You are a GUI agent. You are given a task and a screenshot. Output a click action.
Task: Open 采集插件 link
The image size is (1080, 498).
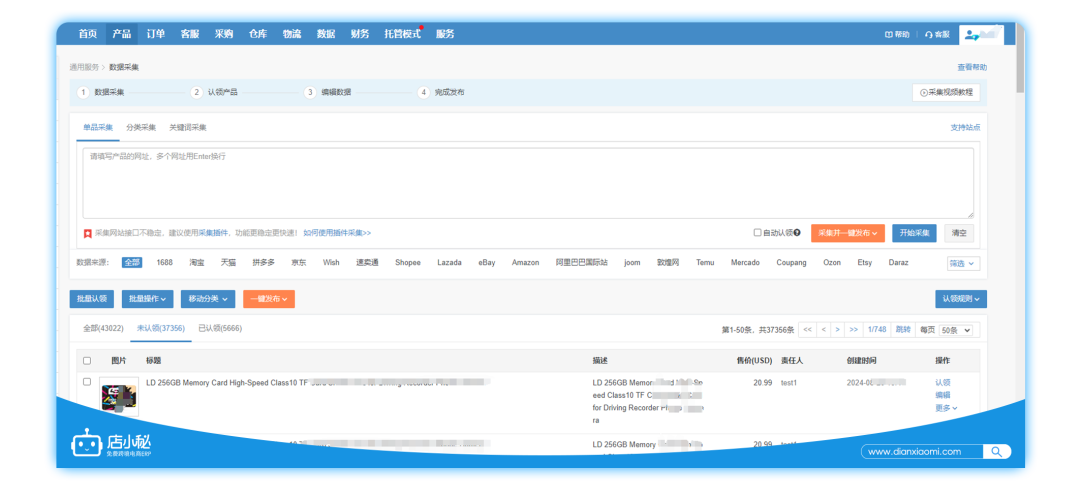tap(214, 234)
